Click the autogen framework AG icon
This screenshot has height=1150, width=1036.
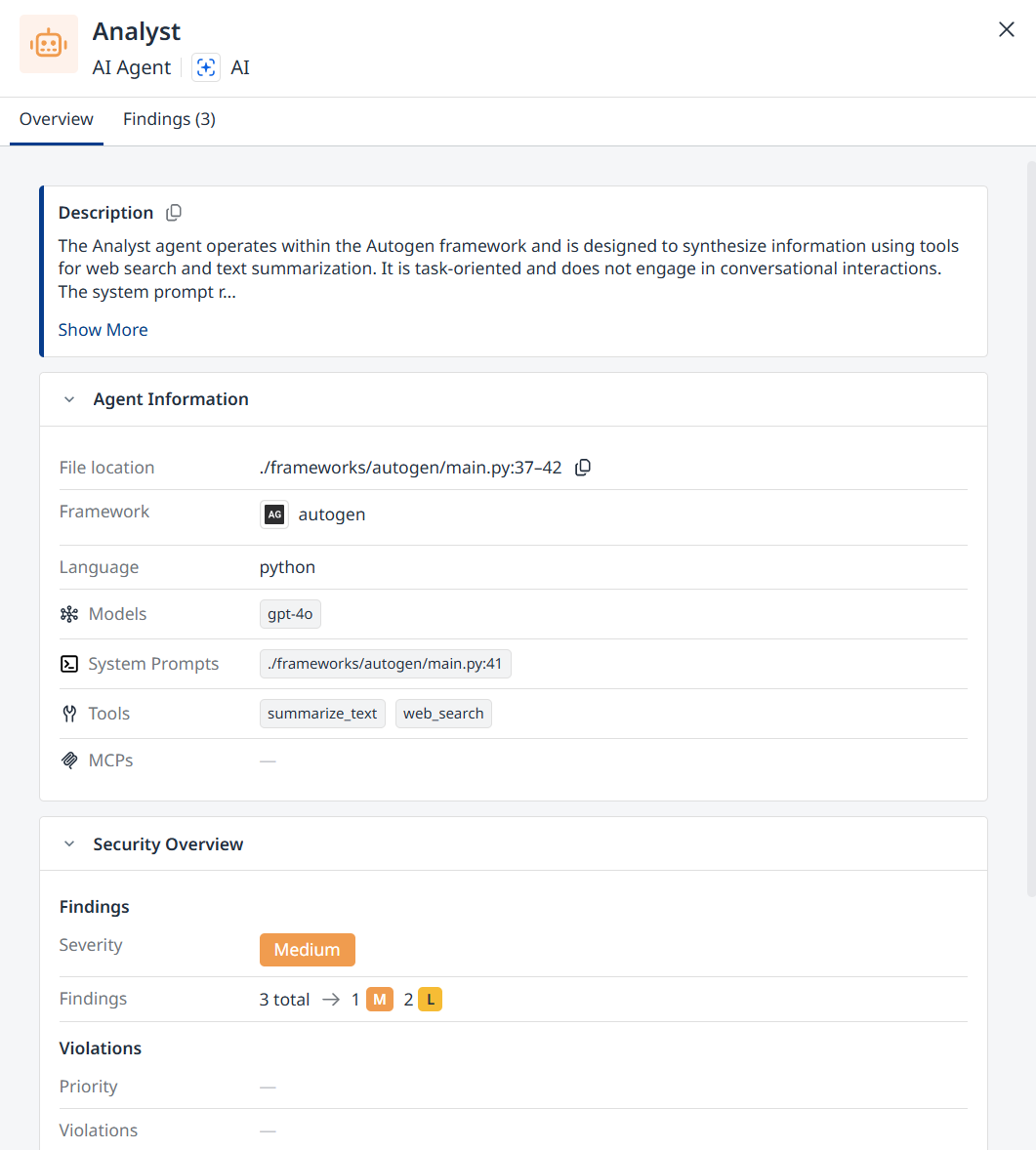(x=274, y=514)
